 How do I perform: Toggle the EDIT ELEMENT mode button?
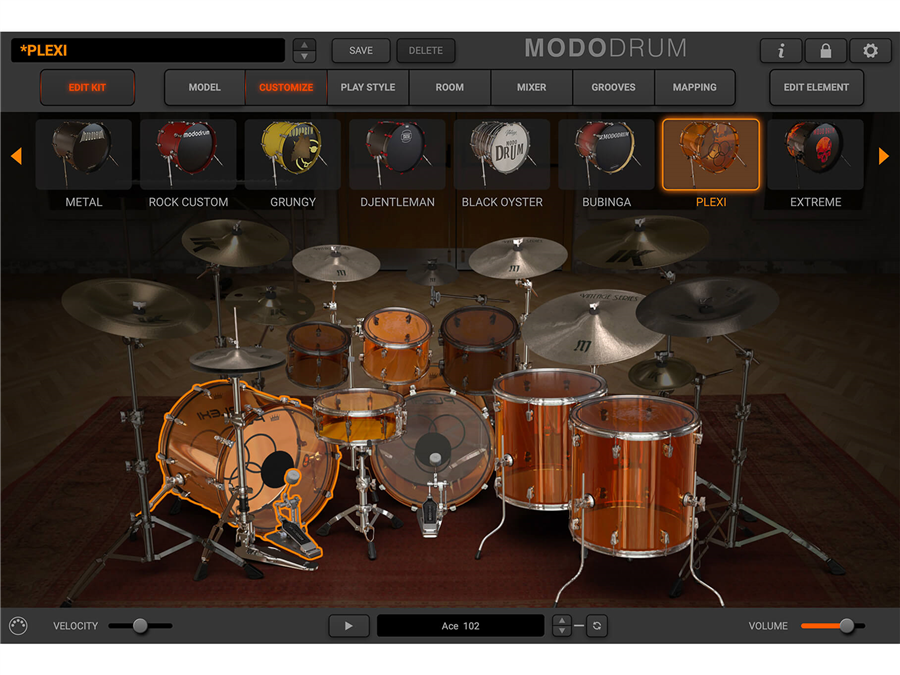[x=816, y=88]
